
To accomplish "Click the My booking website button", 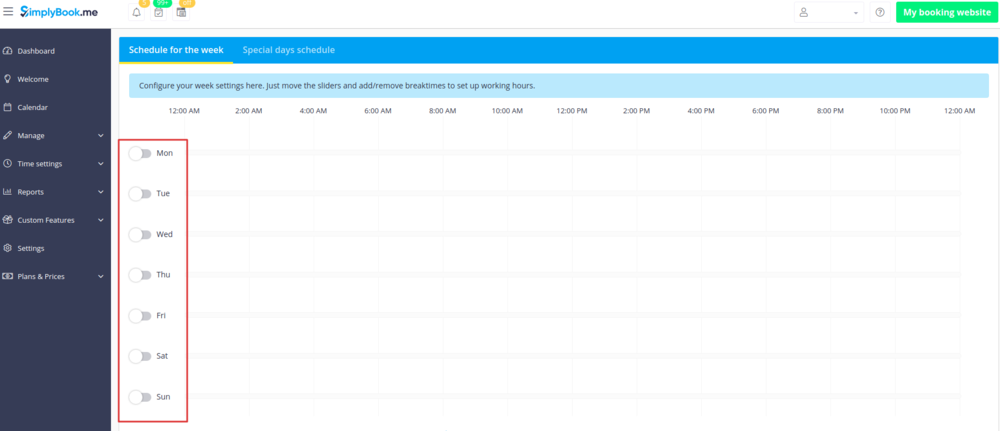I will point(946,13).
